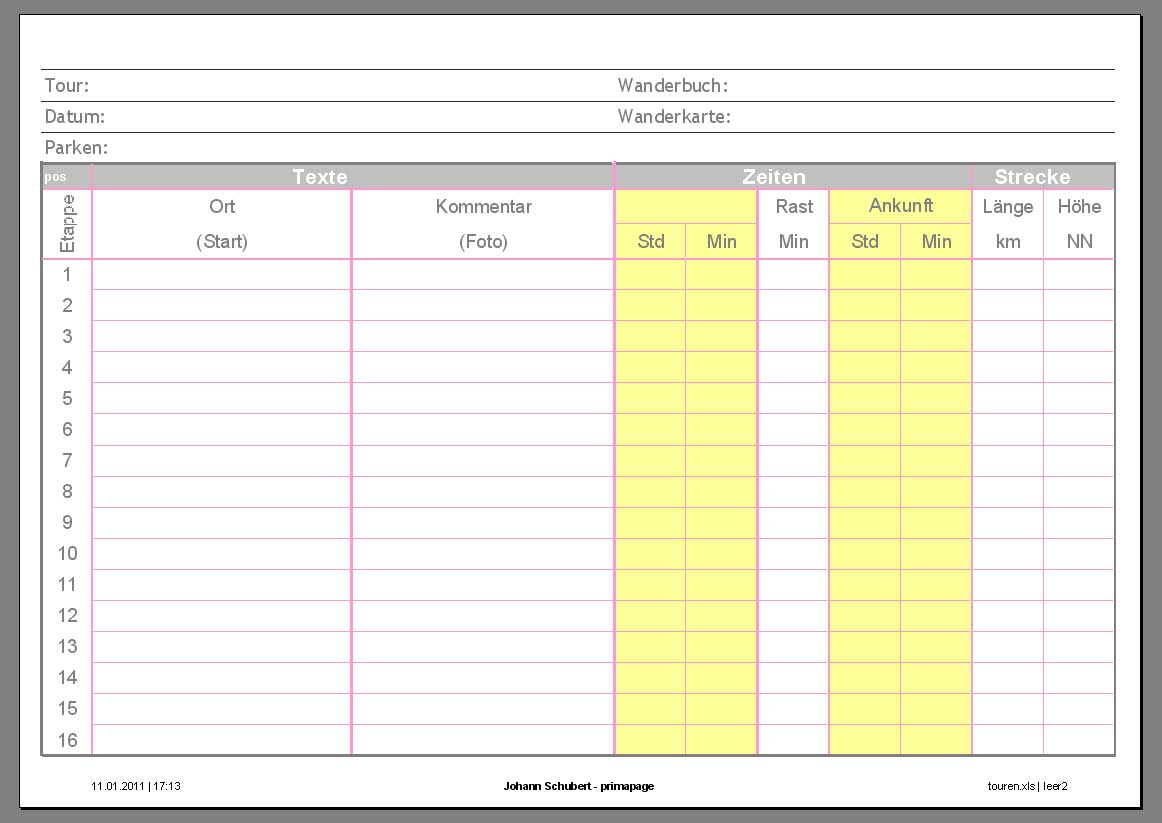Click the 'Wanderkarte:' label

point(674,116)
